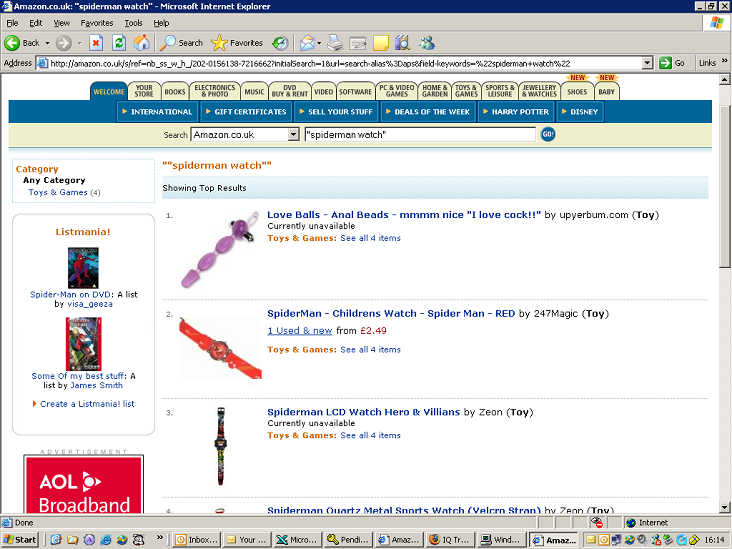Click the Spiderman LCD watch thumbnail
This screenshot has width=732, height=549.
221,446
